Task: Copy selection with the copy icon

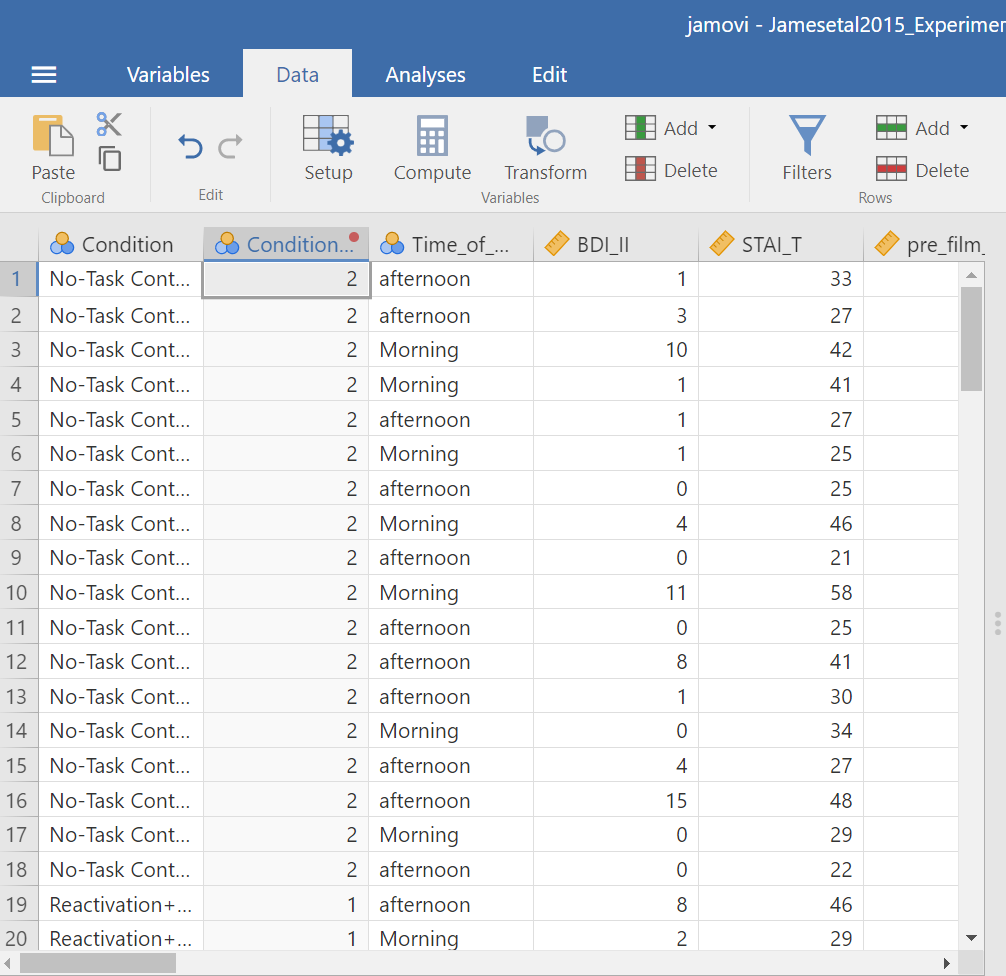Action: 110,158
